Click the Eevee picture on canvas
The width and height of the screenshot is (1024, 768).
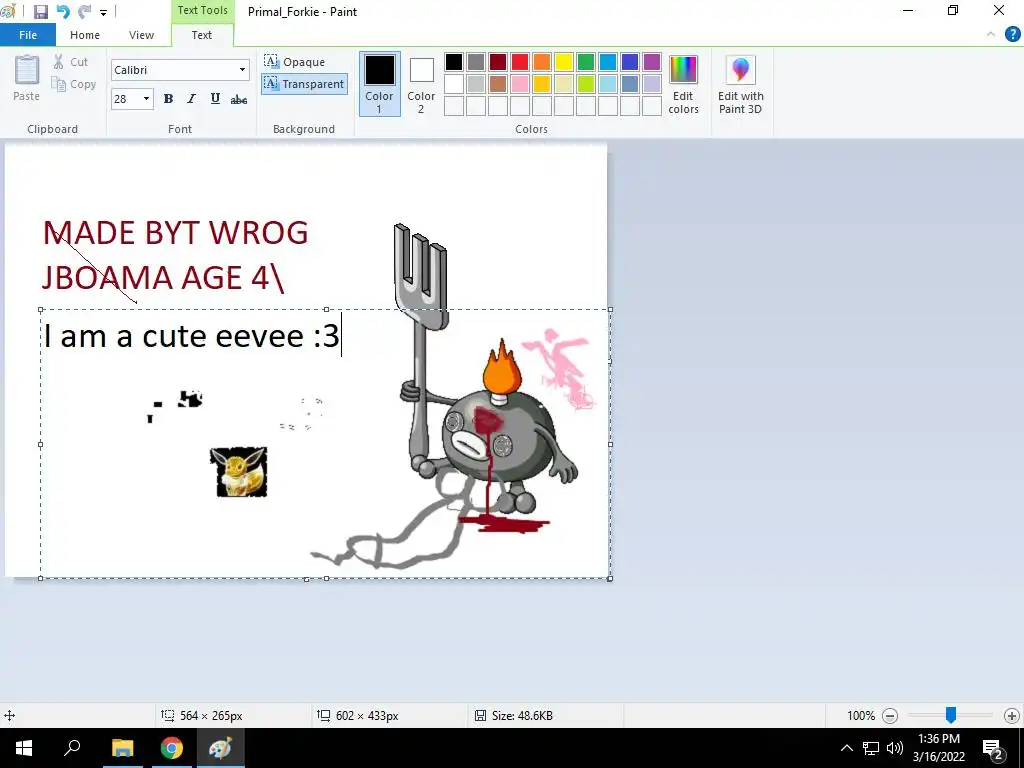238,472
